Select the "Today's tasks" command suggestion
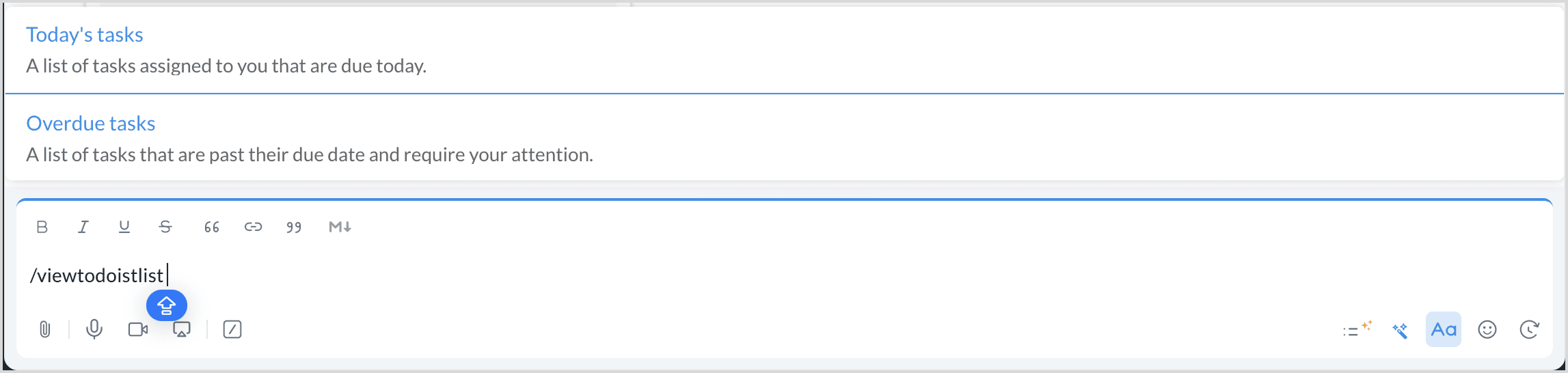Image resolution: width=1568 pixels, height=373 pixels. click(x=85, y=35)
